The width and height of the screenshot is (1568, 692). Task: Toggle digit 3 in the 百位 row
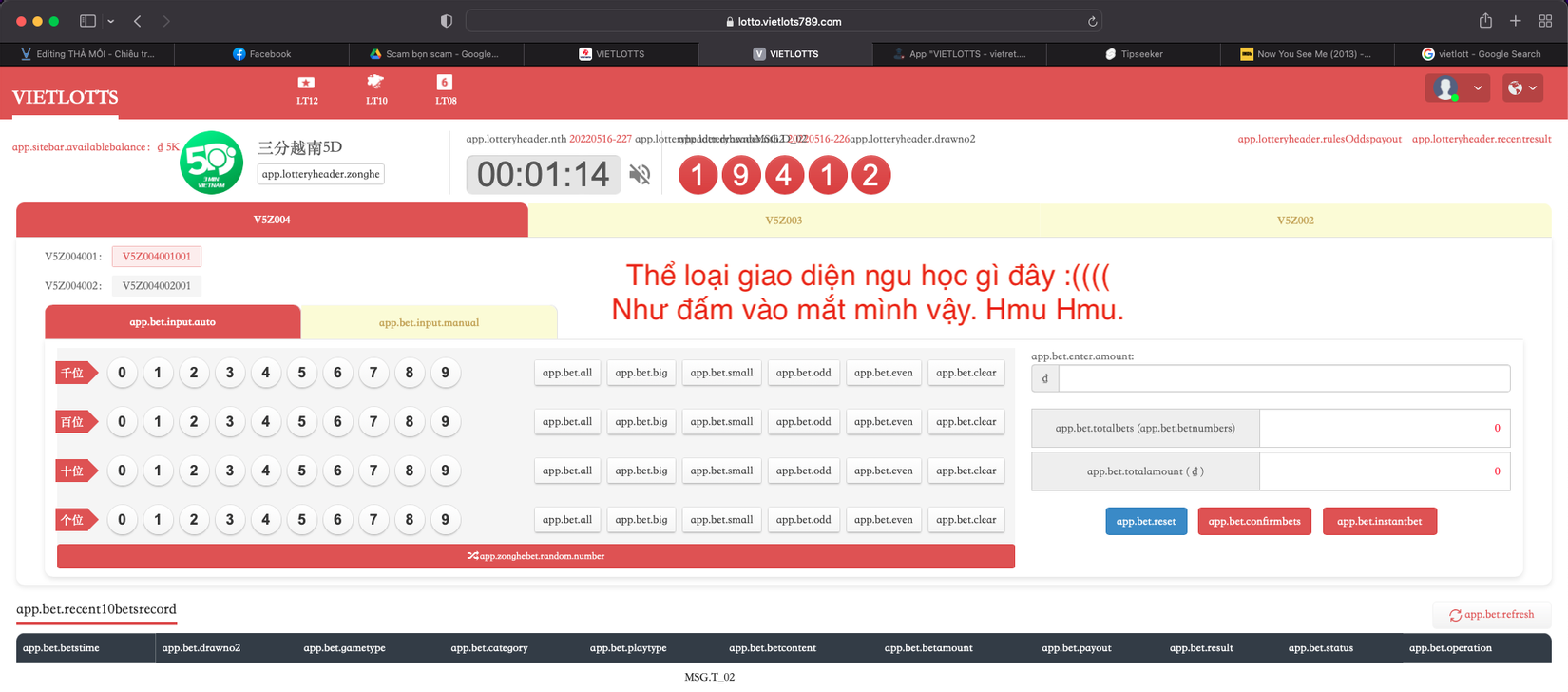click(x=230, y=421)
